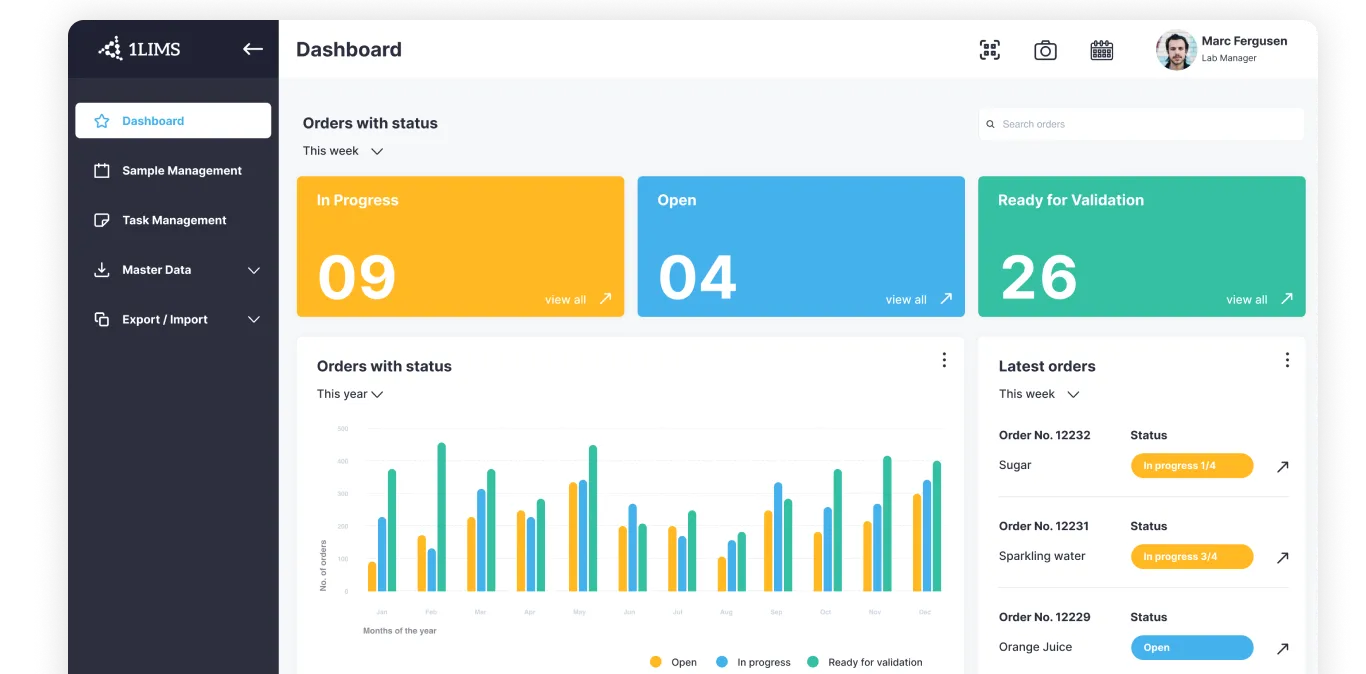
Task: Click the Search orders input field
Action: pyautogui.click(x=1140, y=123)
